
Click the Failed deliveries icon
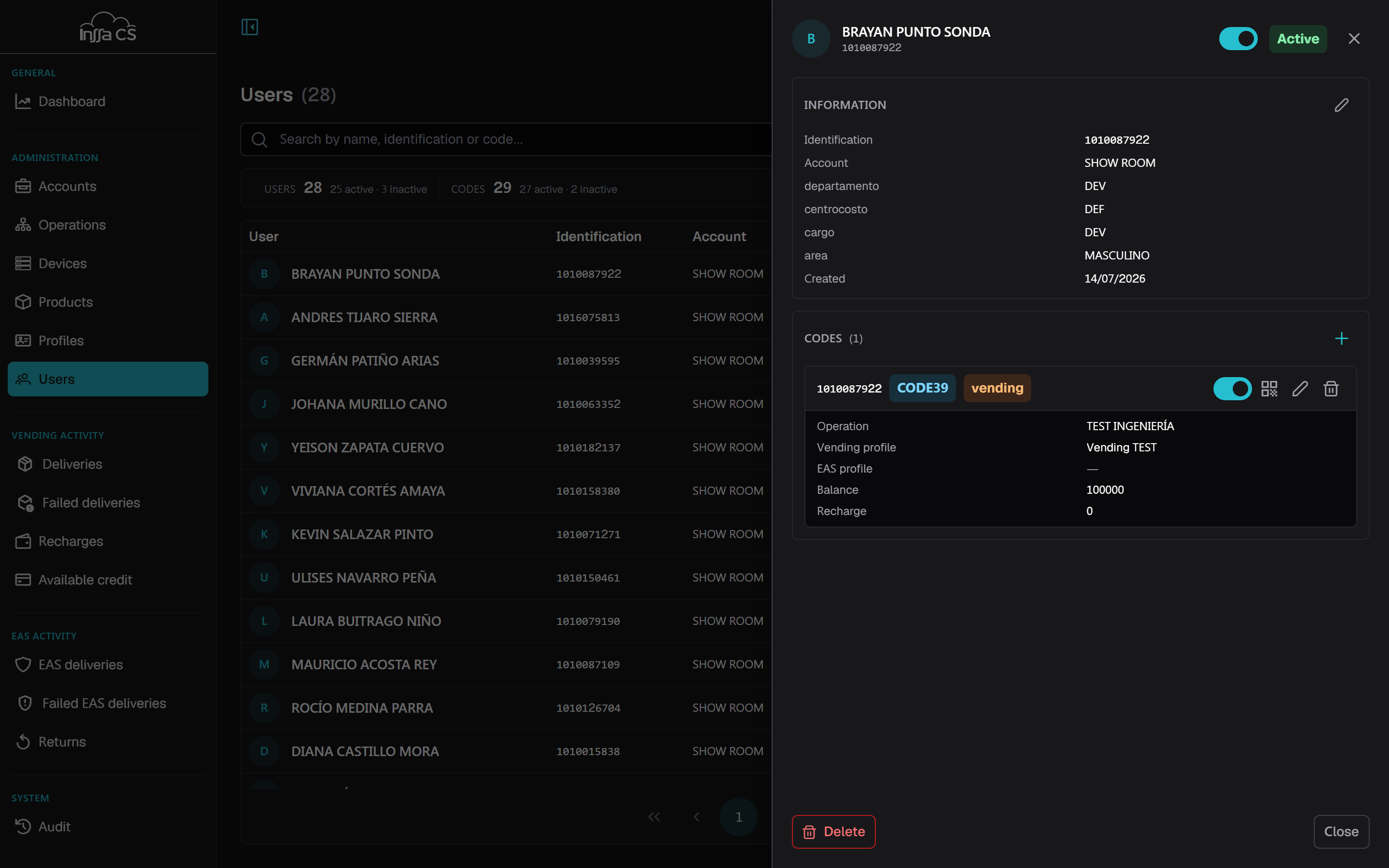click(25, 503)
